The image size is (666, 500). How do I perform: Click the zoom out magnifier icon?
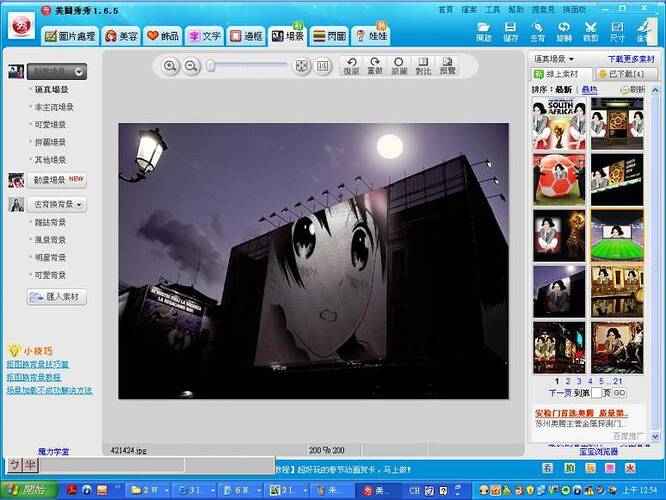pos(193,66)
